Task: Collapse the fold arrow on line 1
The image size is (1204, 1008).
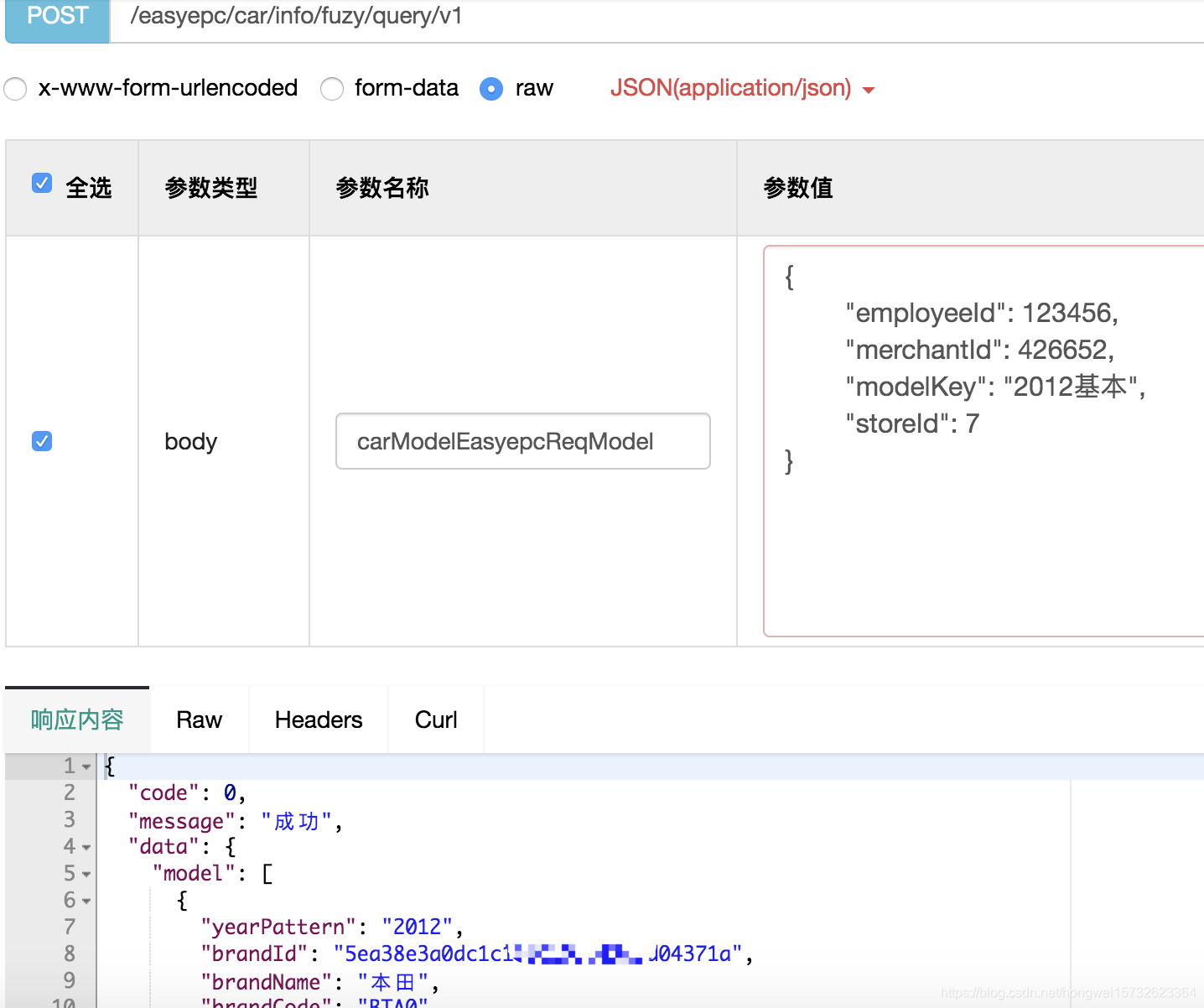Action: 86,766
